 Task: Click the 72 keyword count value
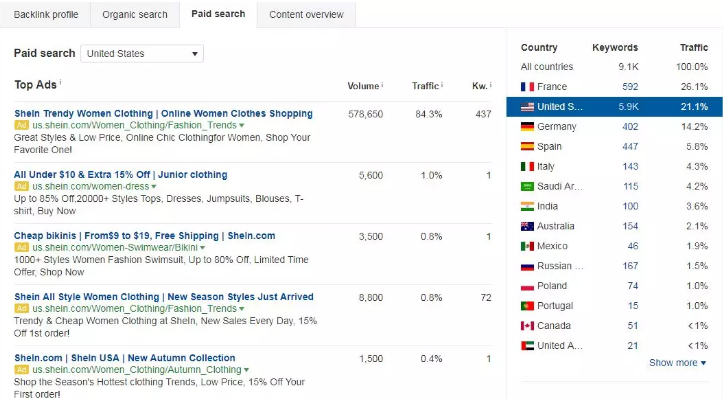486,297
